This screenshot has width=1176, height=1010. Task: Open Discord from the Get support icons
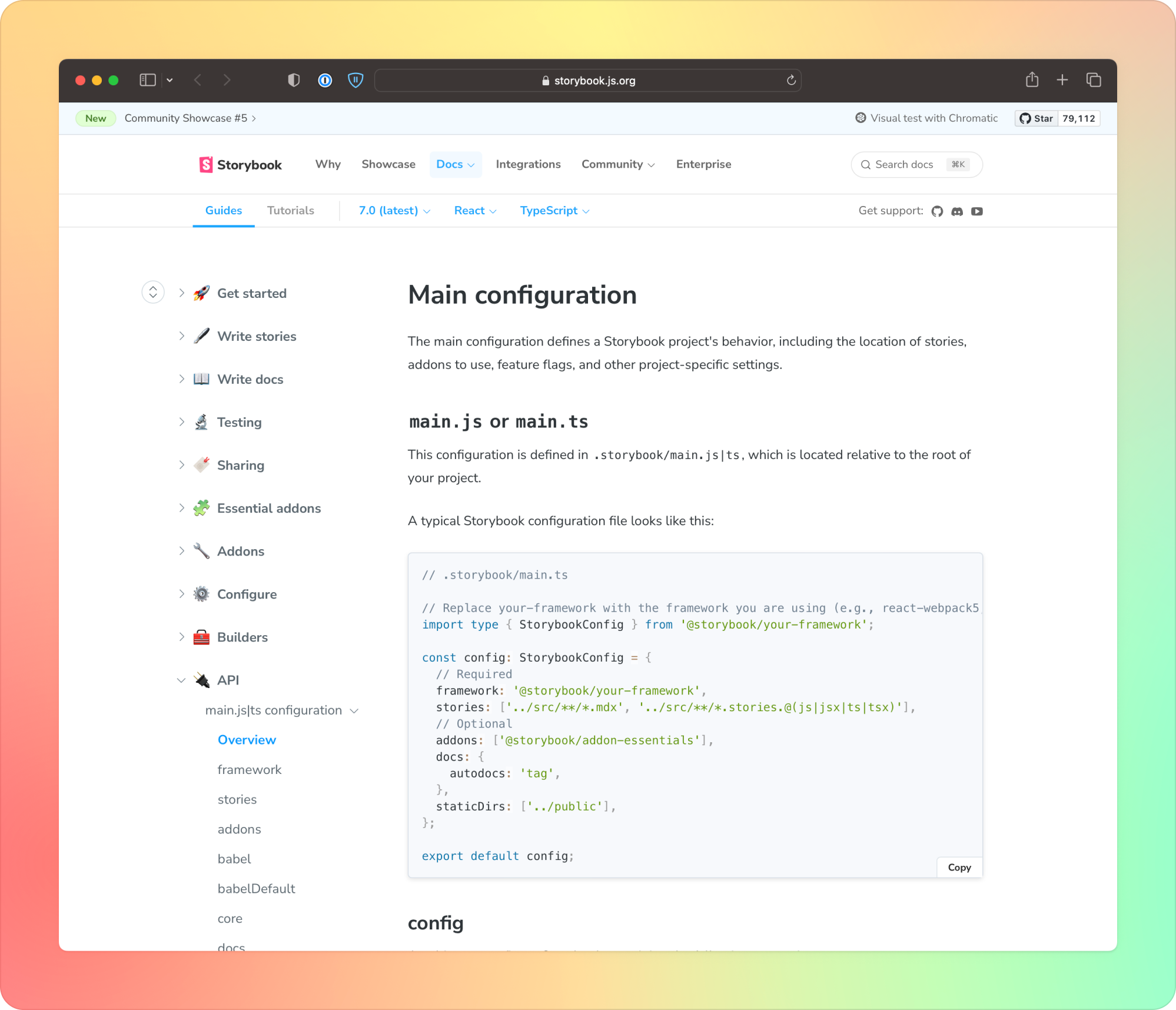957,211
